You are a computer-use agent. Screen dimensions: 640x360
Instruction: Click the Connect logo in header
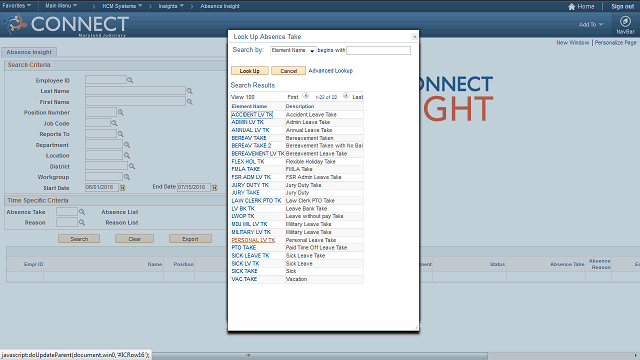tap(67, 24)
